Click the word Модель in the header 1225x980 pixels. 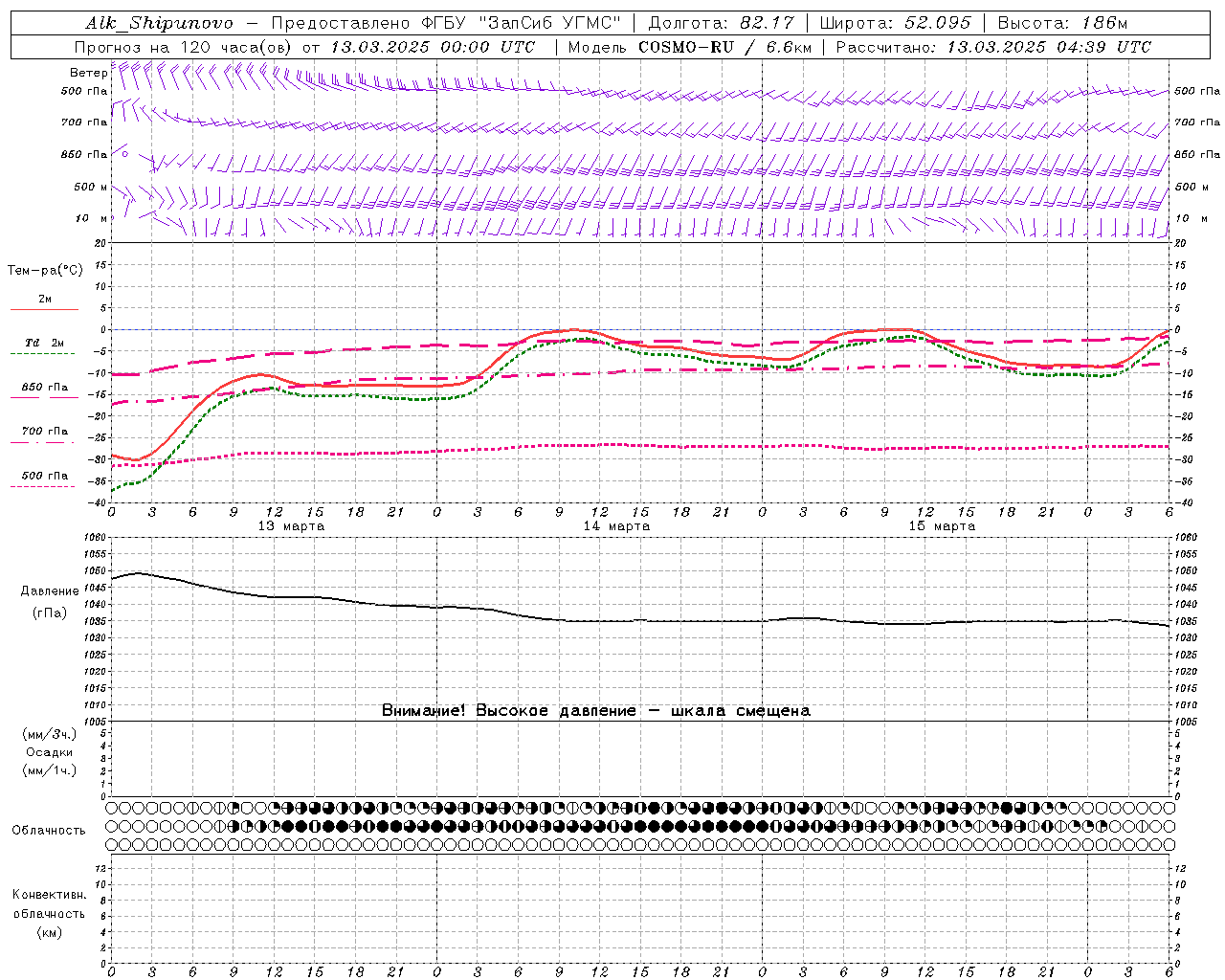click(x=597, y=47)
